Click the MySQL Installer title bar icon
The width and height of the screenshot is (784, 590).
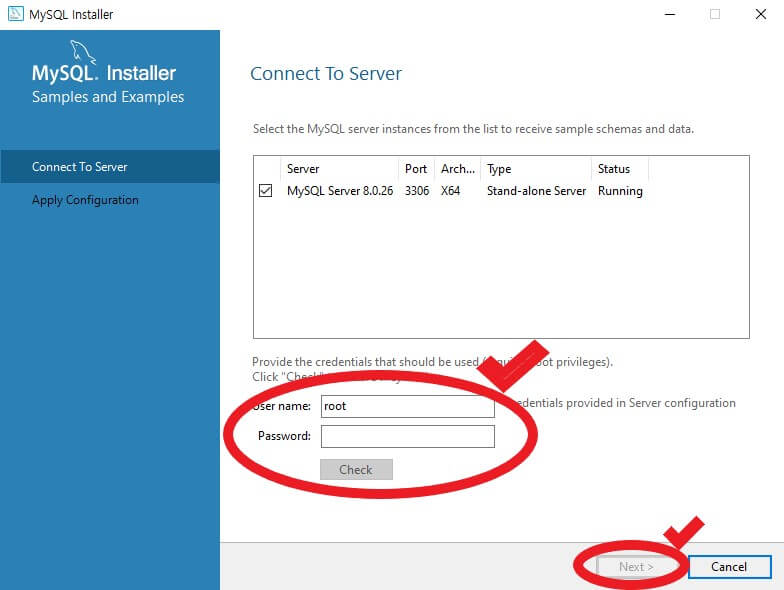click(x=16, y=14)
